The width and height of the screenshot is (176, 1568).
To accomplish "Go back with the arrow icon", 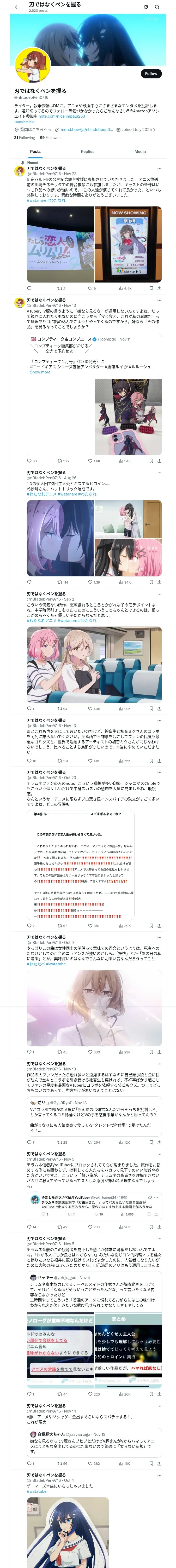I will click(17, 7).
